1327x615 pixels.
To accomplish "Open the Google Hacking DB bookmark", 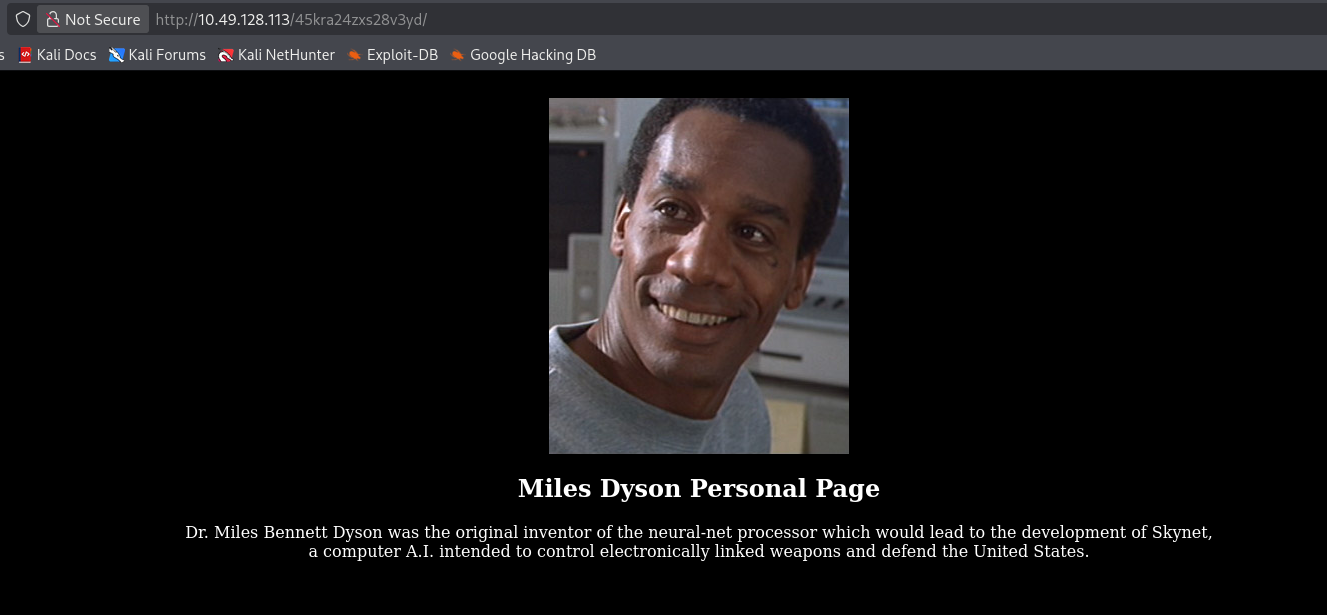I will 523,55.
